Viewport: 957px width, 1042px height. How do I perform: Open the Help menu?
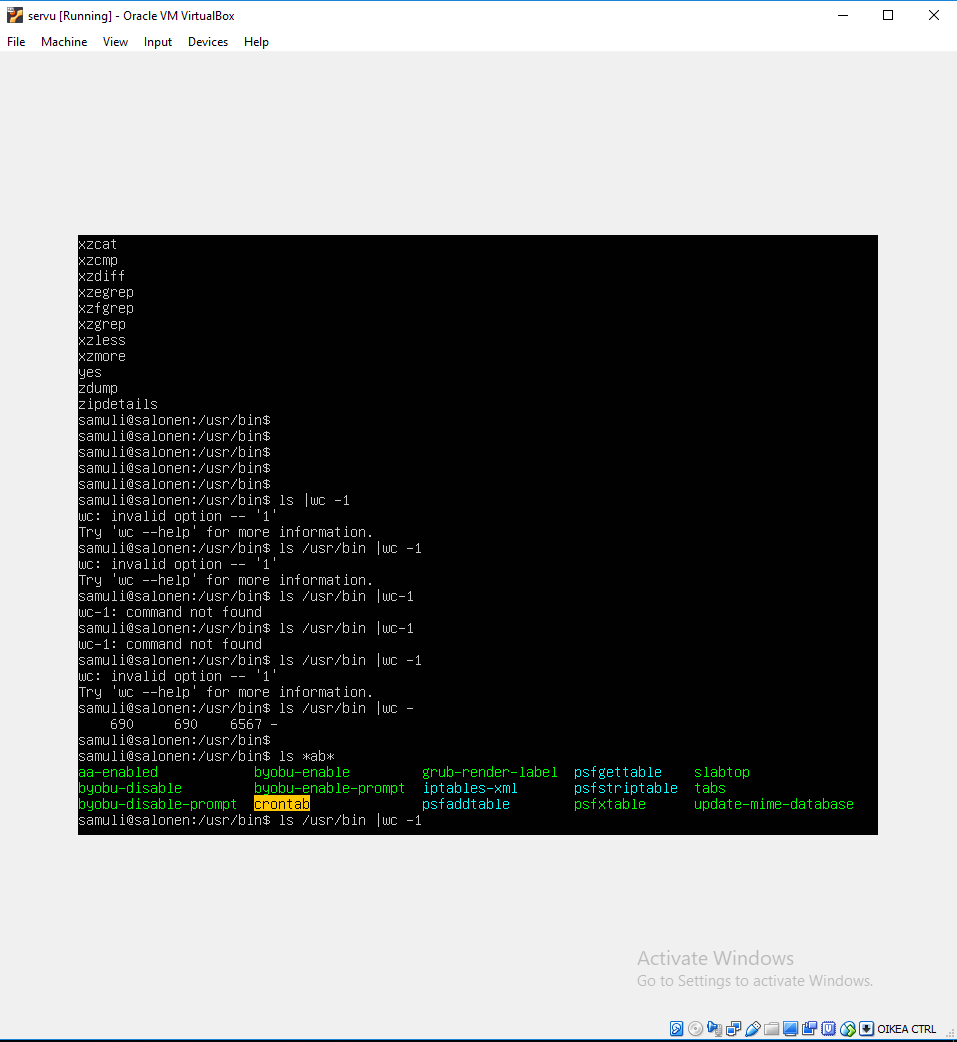pyautogui.click(x=256, y=42)
